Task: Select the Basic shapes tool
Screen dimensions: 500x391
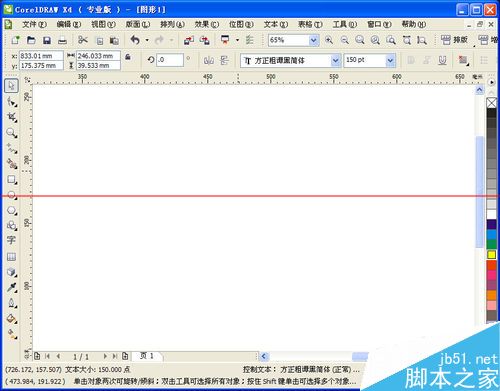Action: [x=11, y=226]
